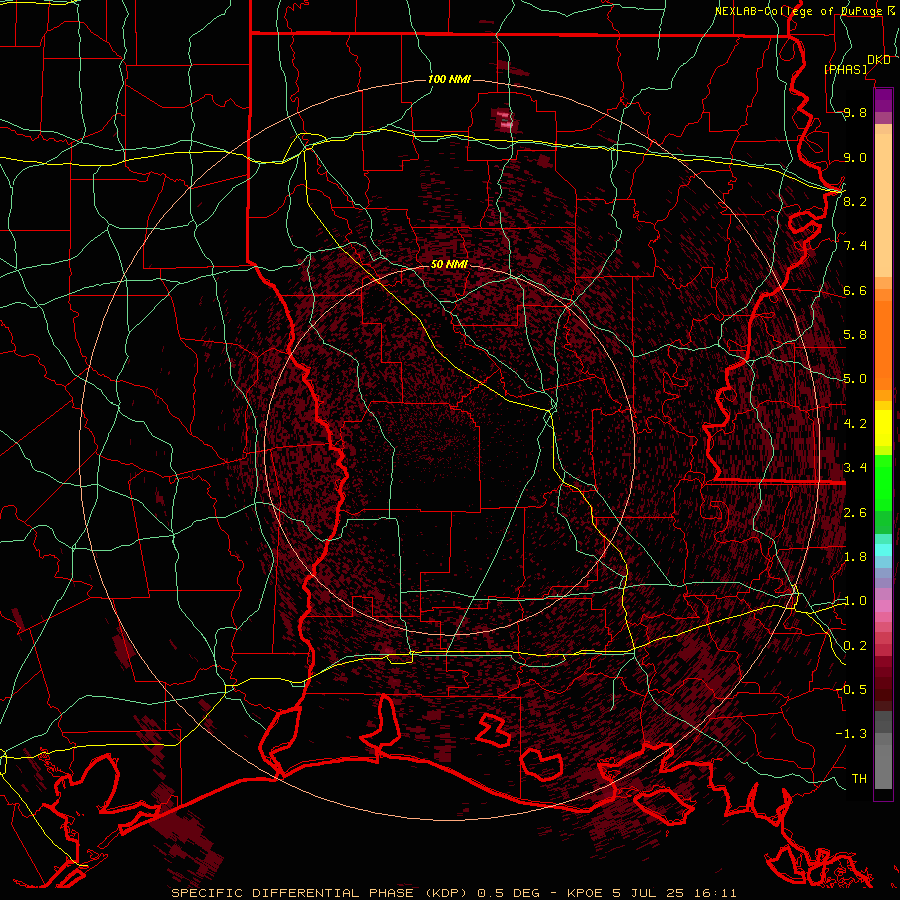Click the 6.6 scale label
The image size is (900, 900).
[x=855, y=290]
